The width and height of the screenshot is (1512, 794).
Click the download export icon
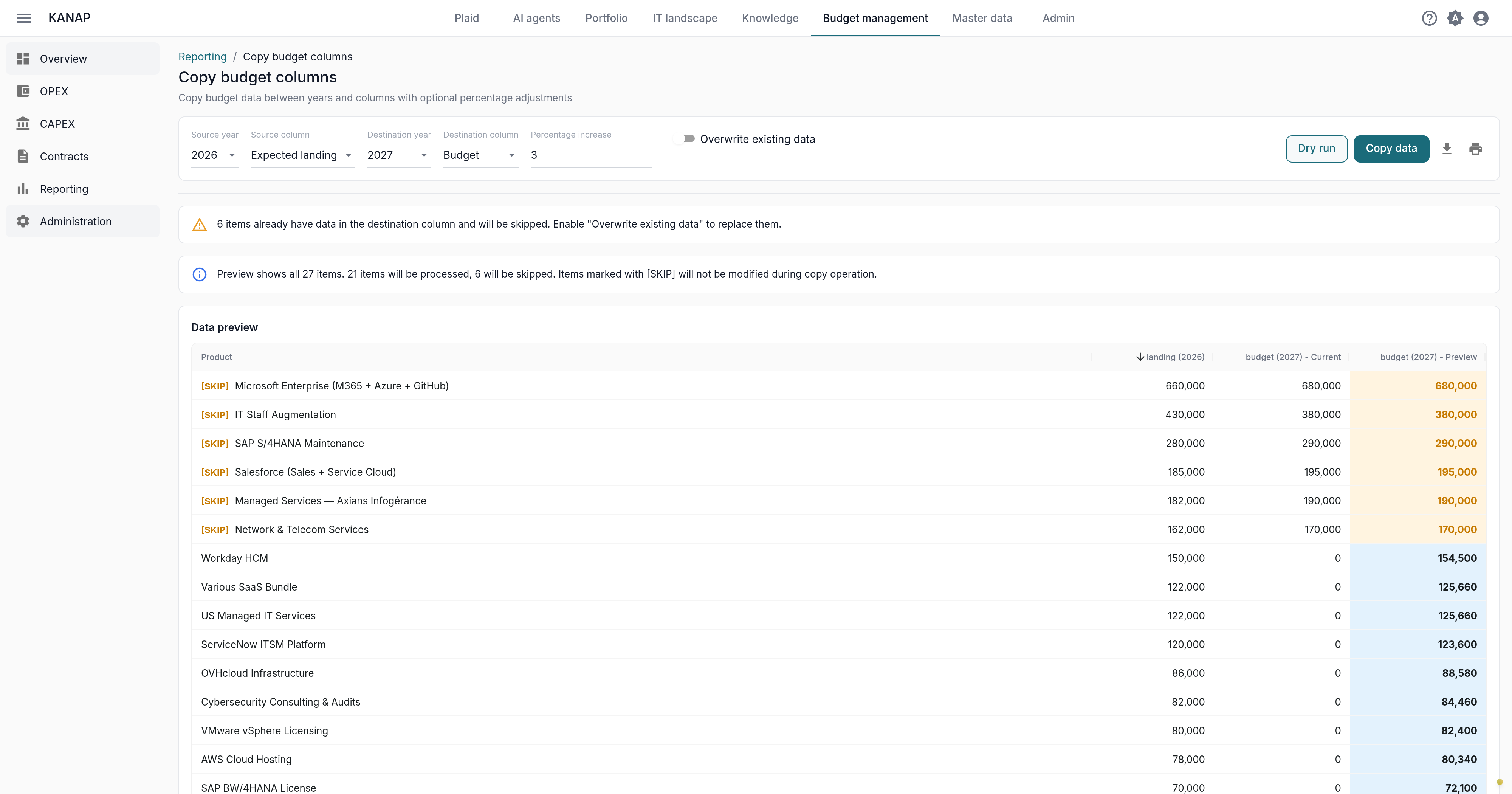click(1447, 149)
